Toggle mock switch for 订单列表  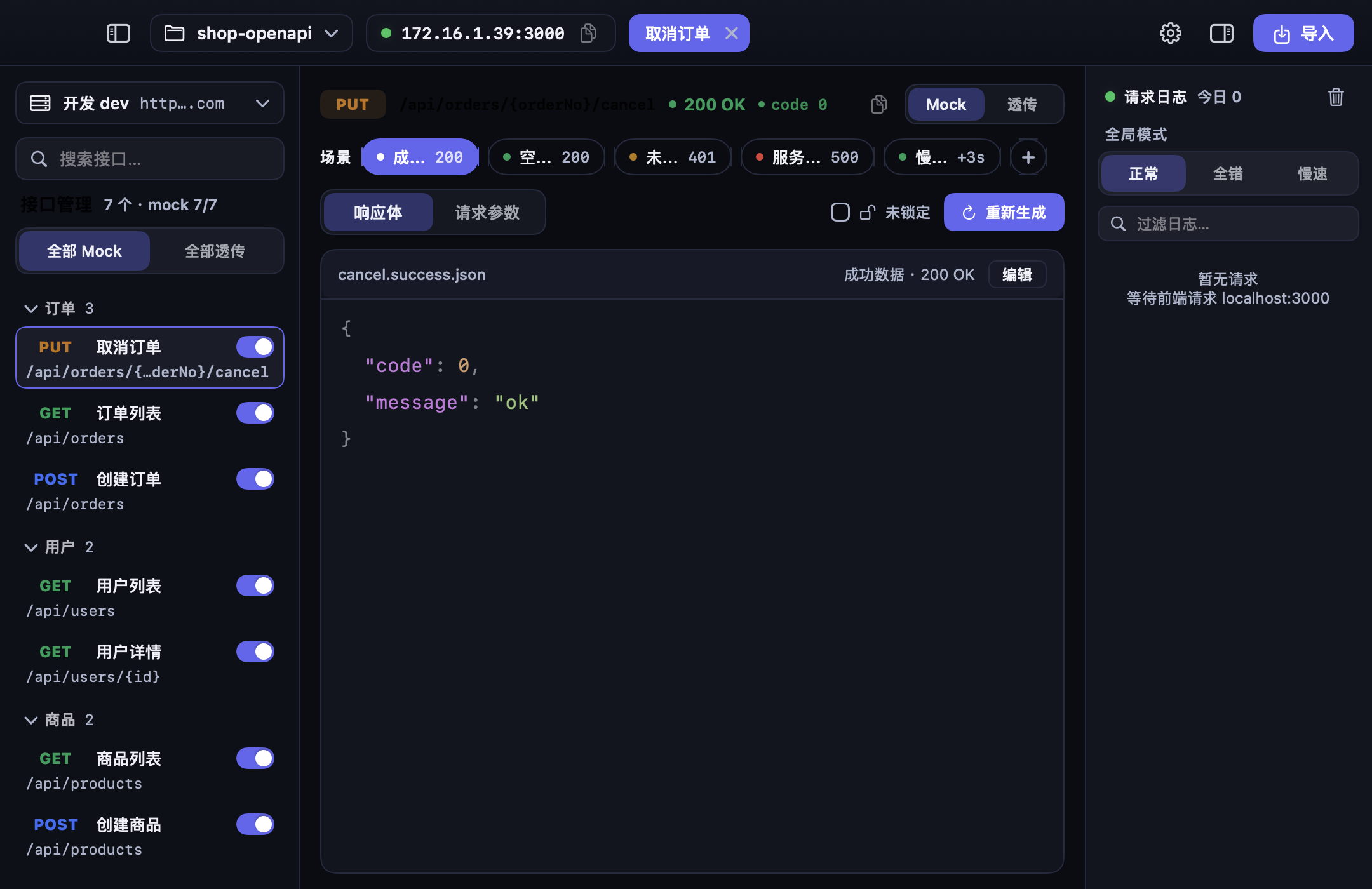[x=255, y=413]
